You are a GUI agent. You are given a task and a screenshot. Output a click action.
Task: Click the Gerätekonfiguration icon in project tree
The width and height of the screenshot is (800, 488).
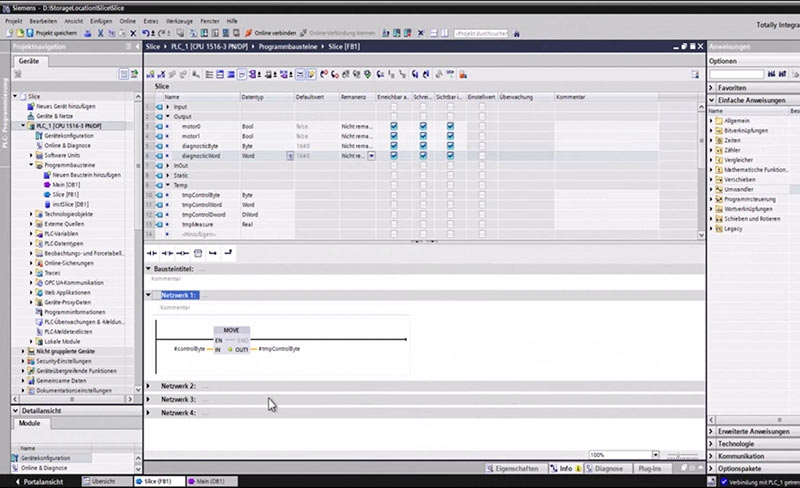click(39, 136)
